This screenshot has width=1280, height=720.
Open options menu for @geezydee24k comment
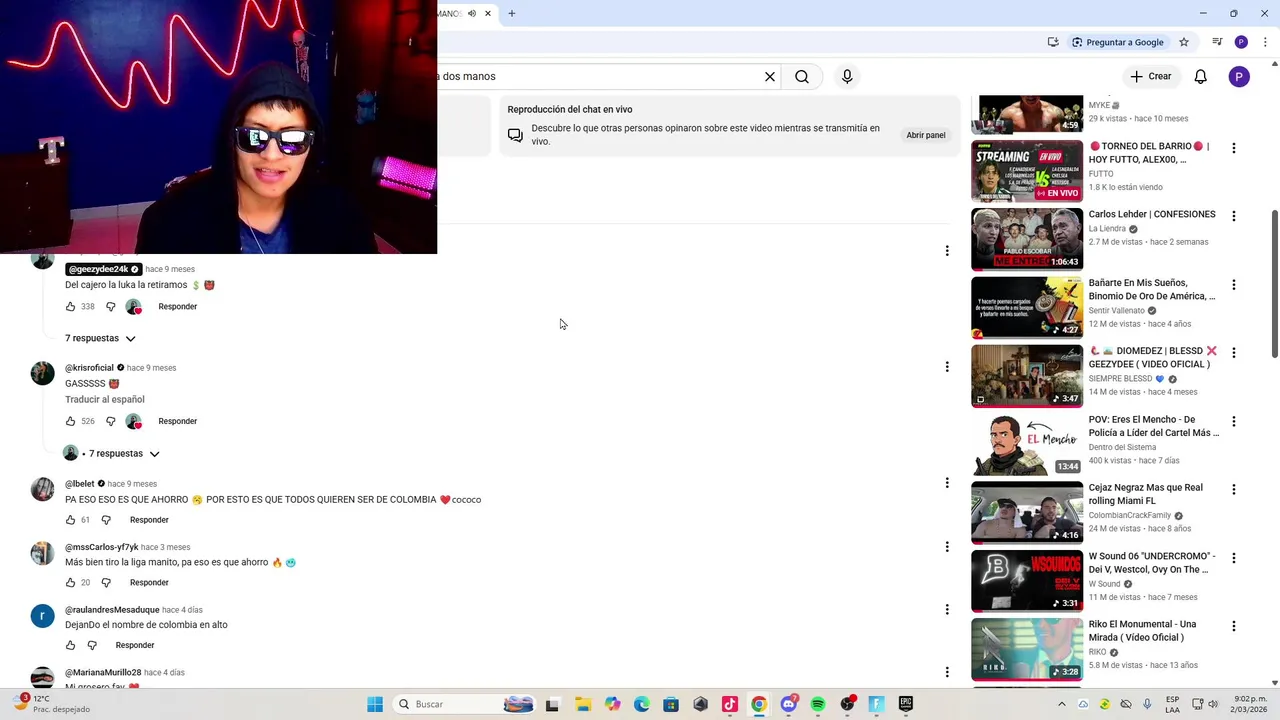click(x=947, y=251)
